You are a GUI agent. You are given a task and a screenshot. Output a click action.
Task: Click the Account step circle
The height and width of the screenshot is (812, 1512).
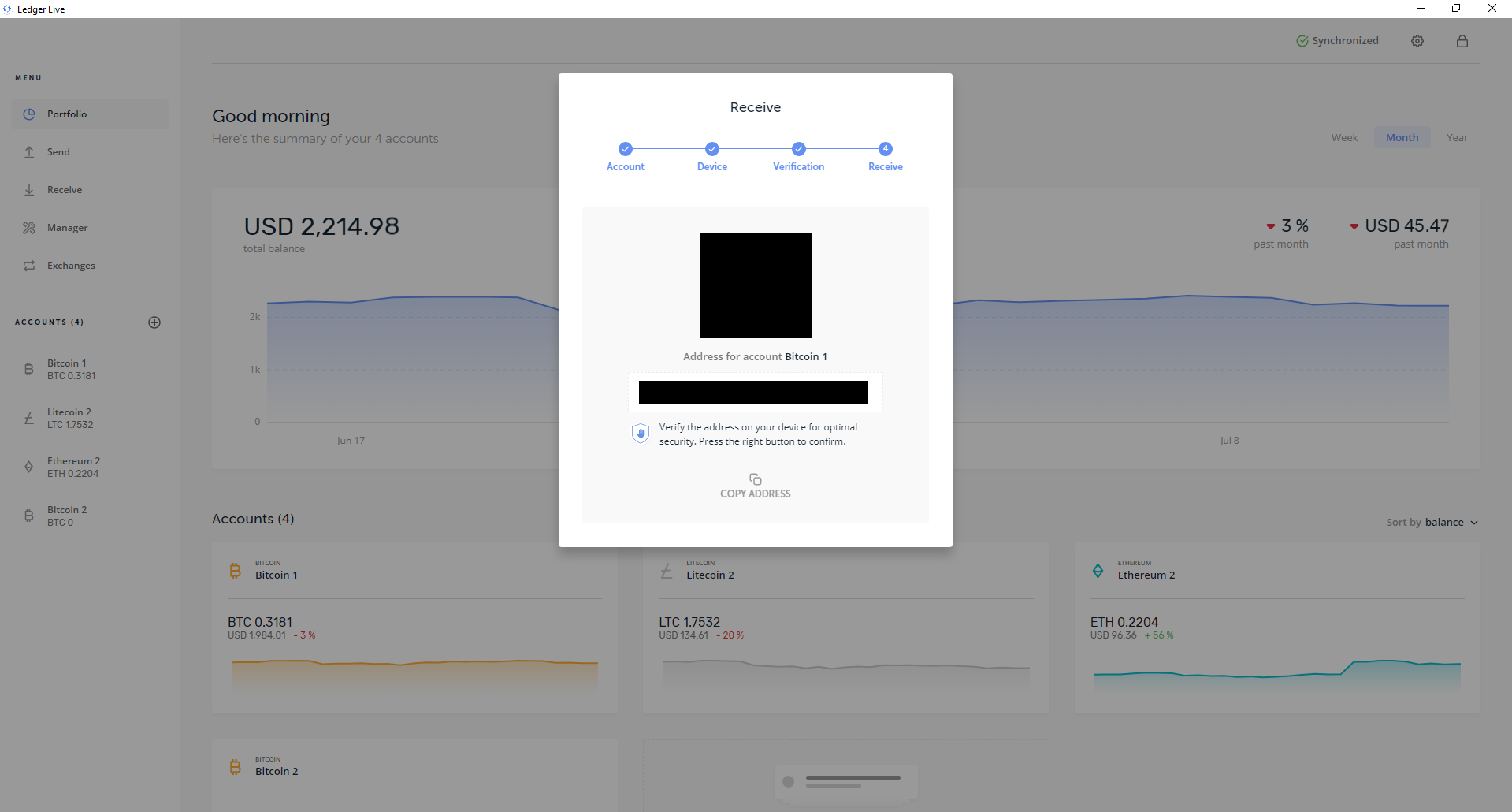coord(626,149)
